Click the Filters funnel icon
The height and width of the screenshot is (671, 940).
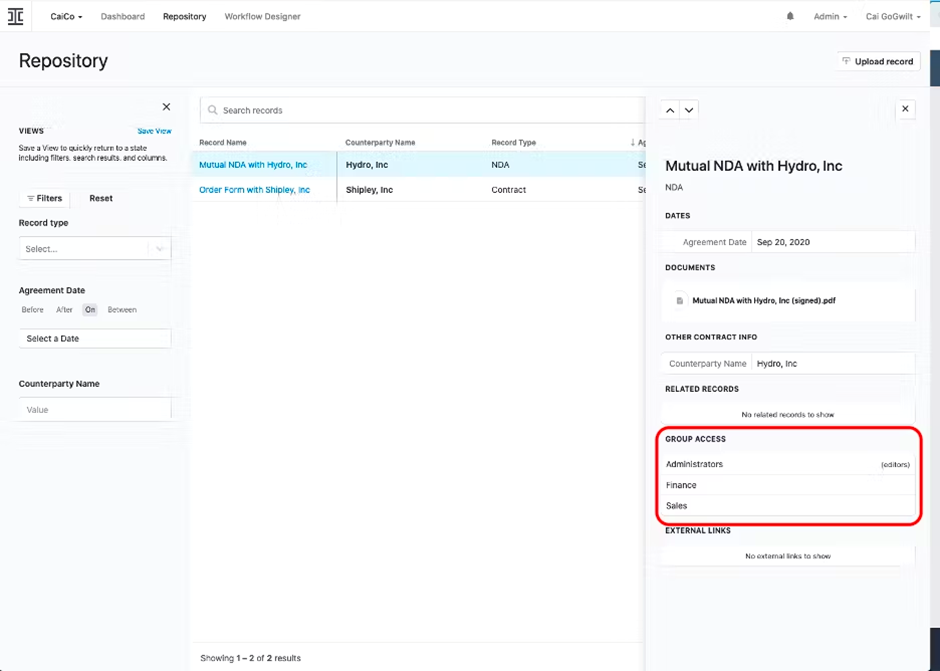point(31,198)
